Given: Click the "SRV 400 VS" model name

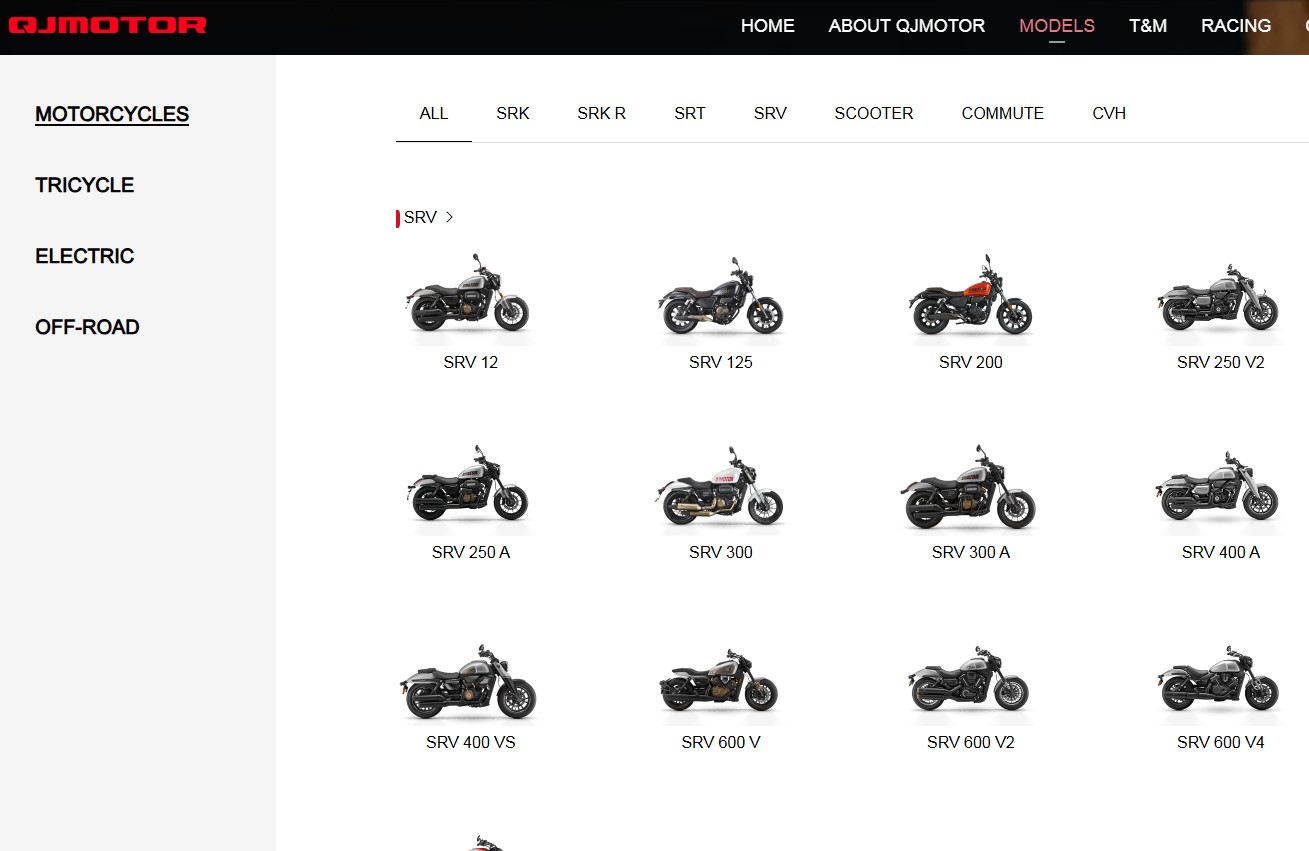Looking at the screenshot, I should [471, 742].
